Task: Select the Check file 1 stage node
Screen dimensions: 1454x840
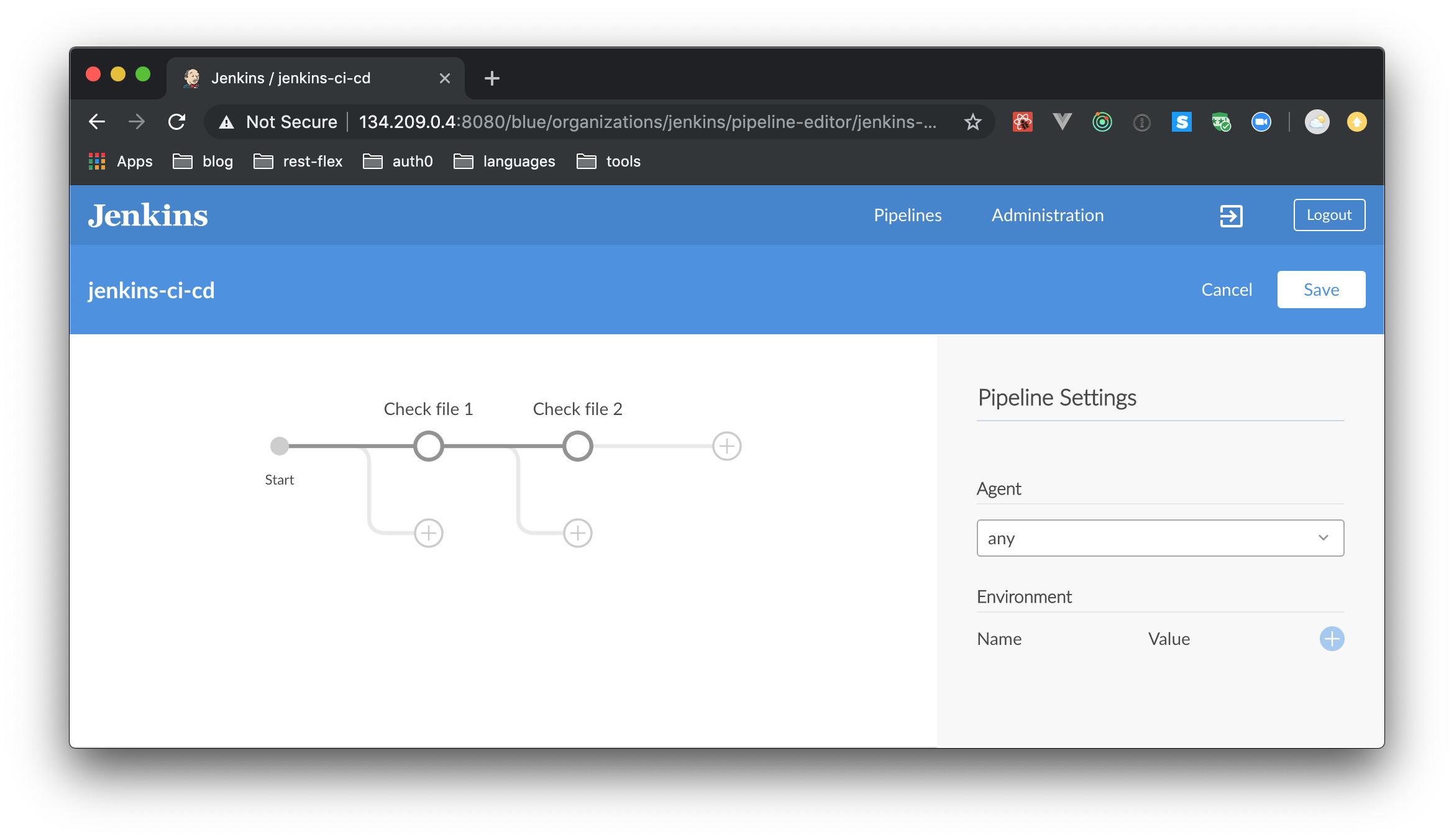Action: coord(429,446)
